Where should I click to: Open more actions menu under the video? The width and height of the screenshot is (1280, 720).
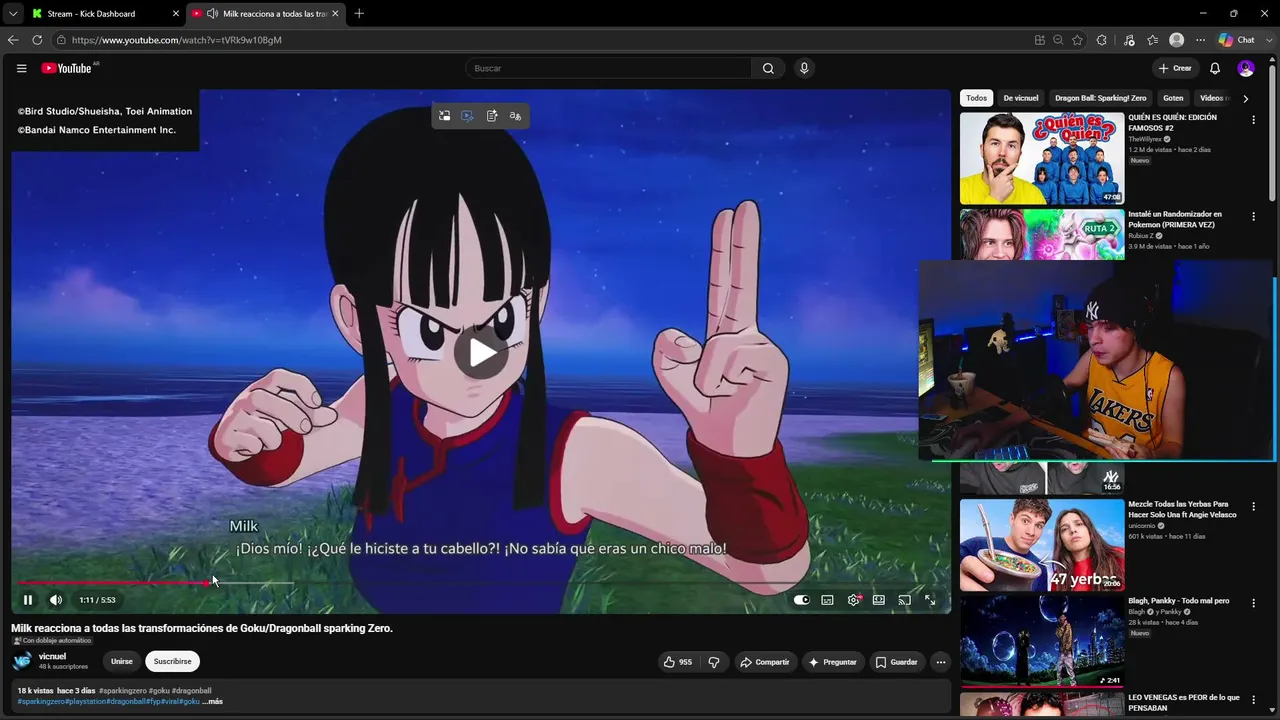point(940,662)
